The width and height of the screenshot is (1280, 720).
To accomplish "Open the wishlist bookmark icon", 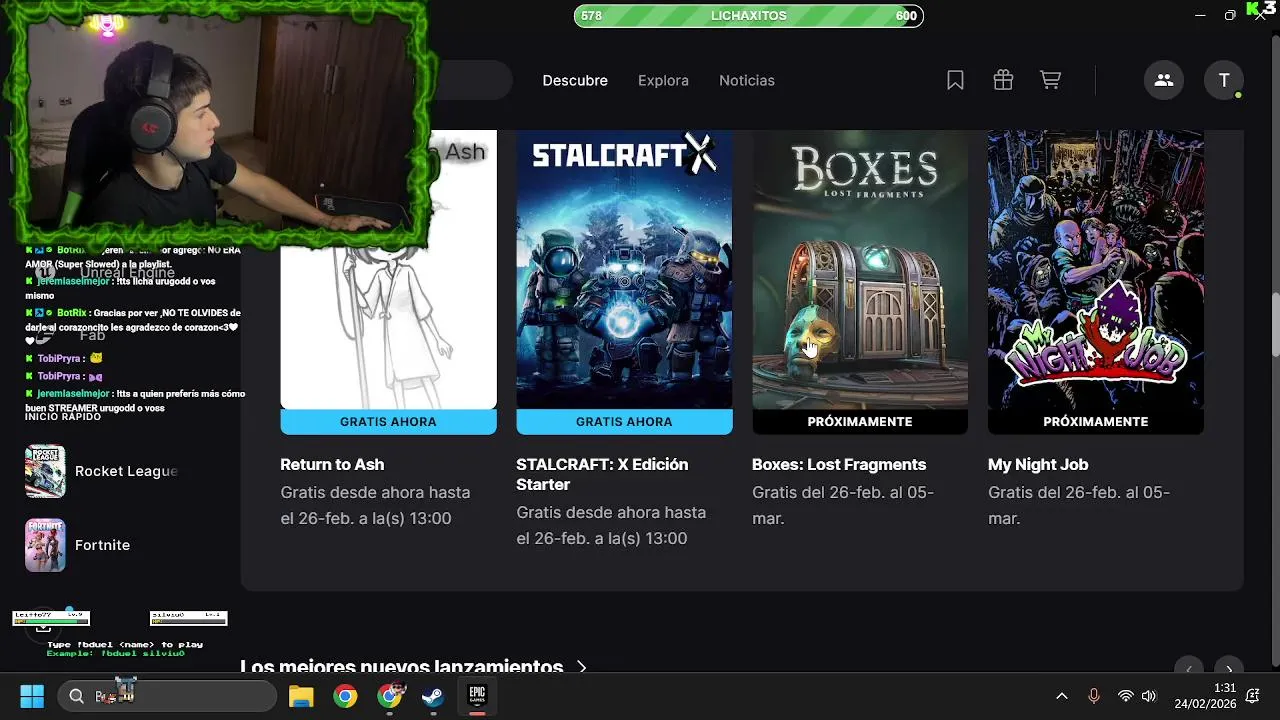I will point(955,80).
